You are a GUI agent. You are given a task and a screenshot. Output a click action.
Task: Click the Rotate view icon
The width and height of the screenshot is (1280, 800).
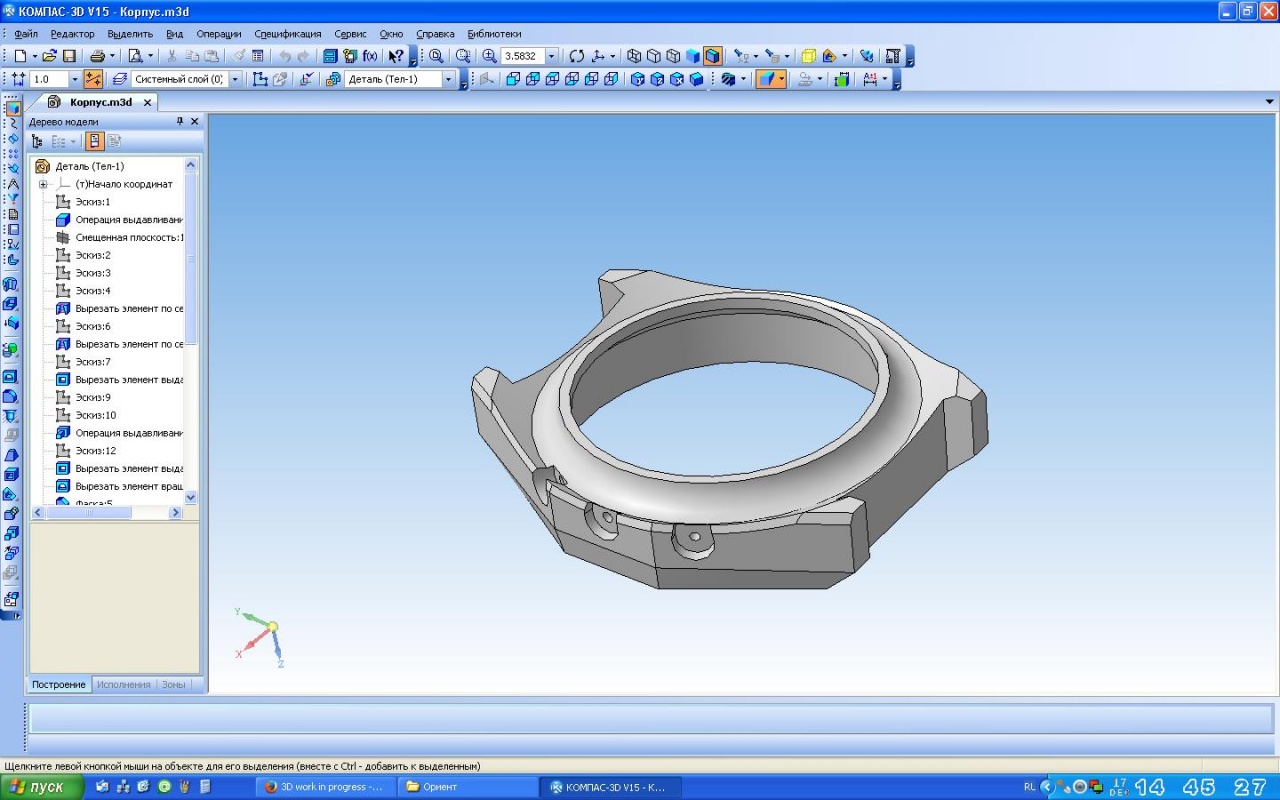click(x=576, y=56)
